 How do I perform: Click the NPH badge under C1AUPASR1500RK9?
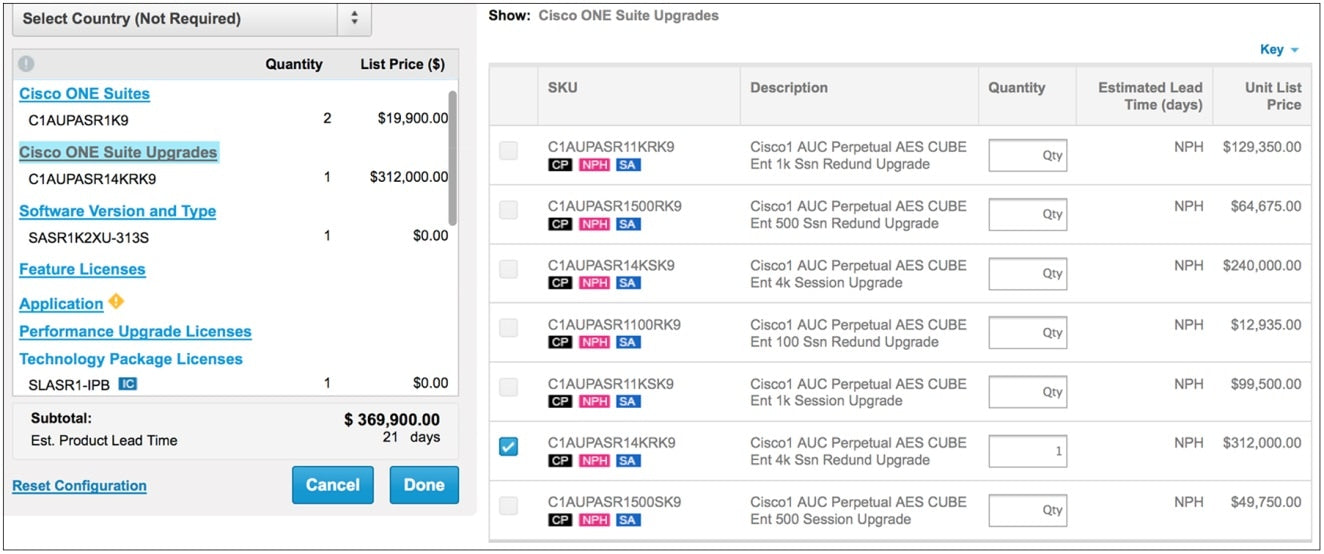(x=593, y=224)
